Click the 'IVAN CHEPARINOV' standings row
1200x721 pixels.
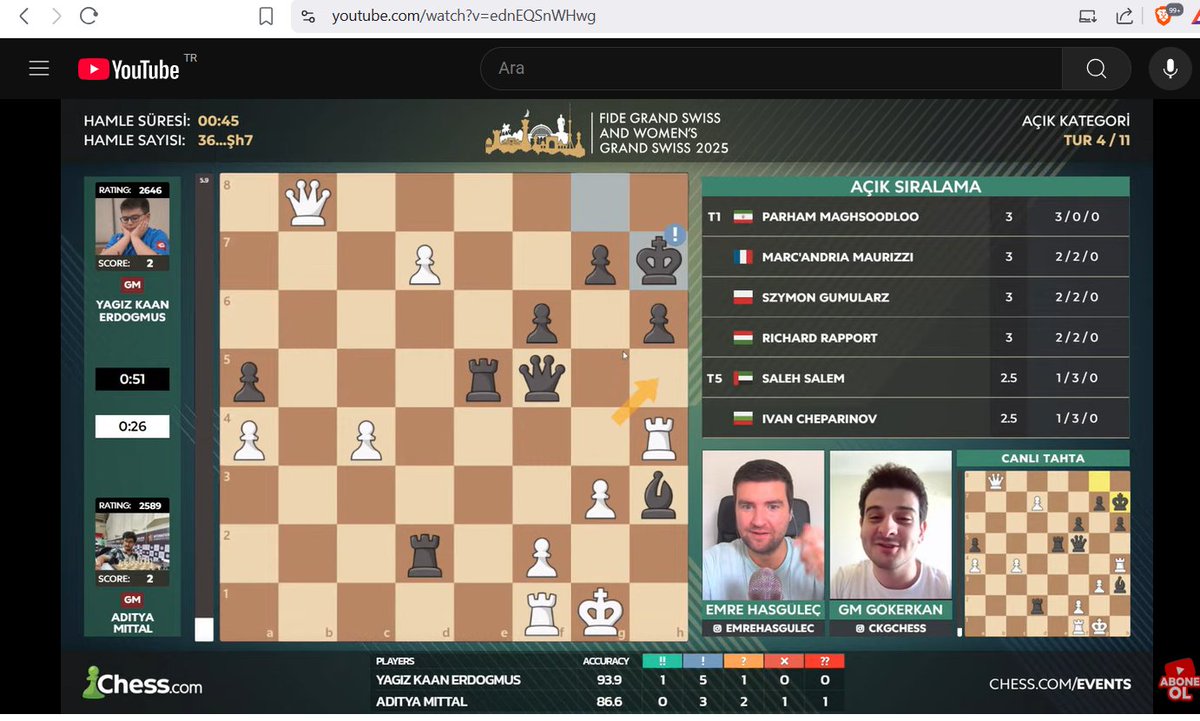[x=915, y=418]
